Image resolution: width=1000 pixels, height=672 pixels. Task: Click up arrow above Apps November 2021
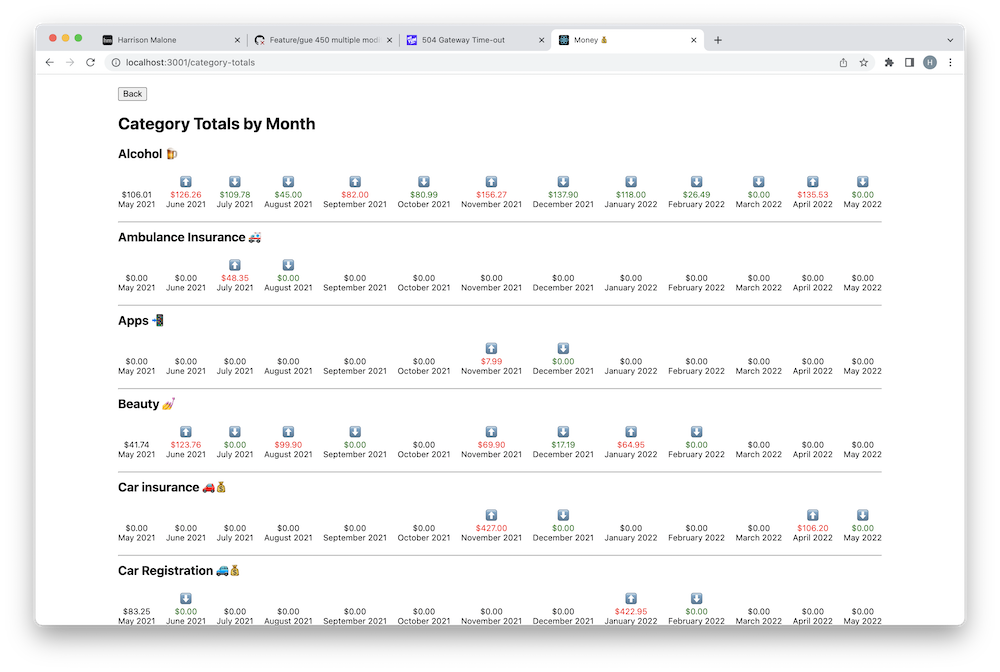pos(491,348)
